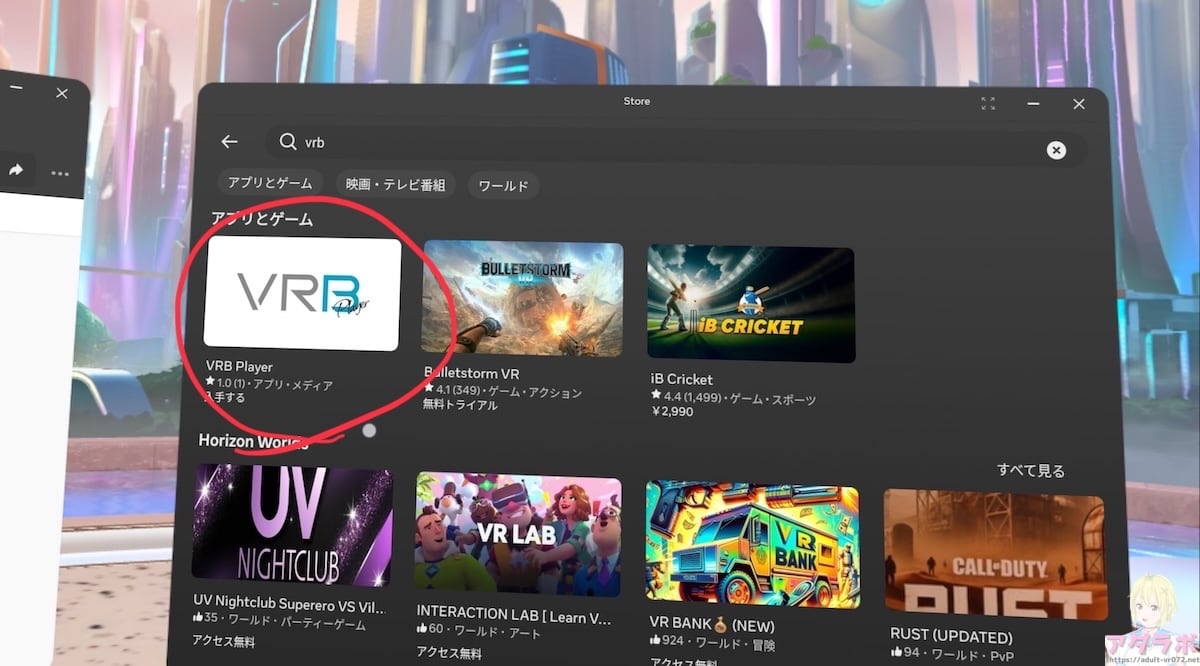Click the back arrow in Store
This screenshot has width=1200, height=666.
(x=229, y=142)
